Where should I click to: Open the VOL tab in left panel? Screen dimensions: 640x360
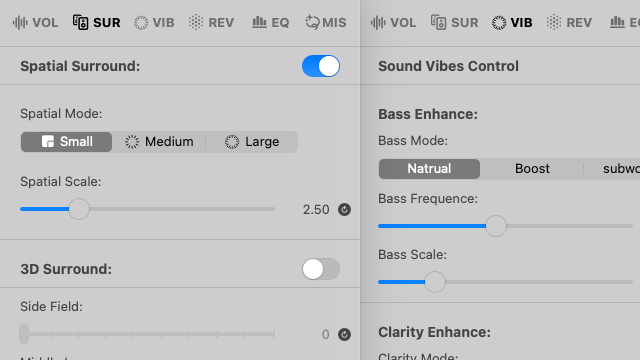coord(36,22)
